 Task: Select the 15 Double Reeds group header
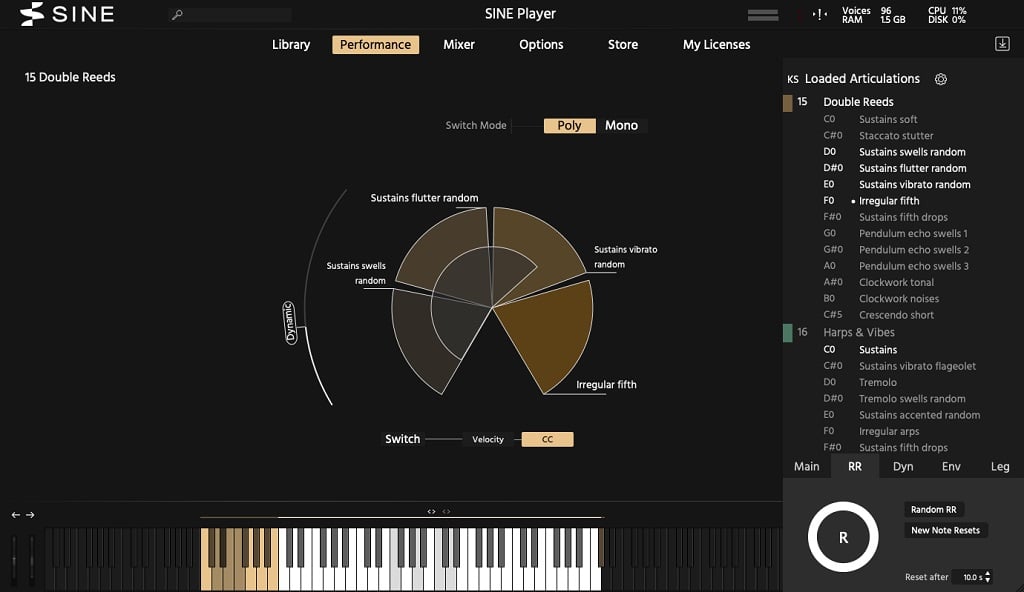click(858, 102)
